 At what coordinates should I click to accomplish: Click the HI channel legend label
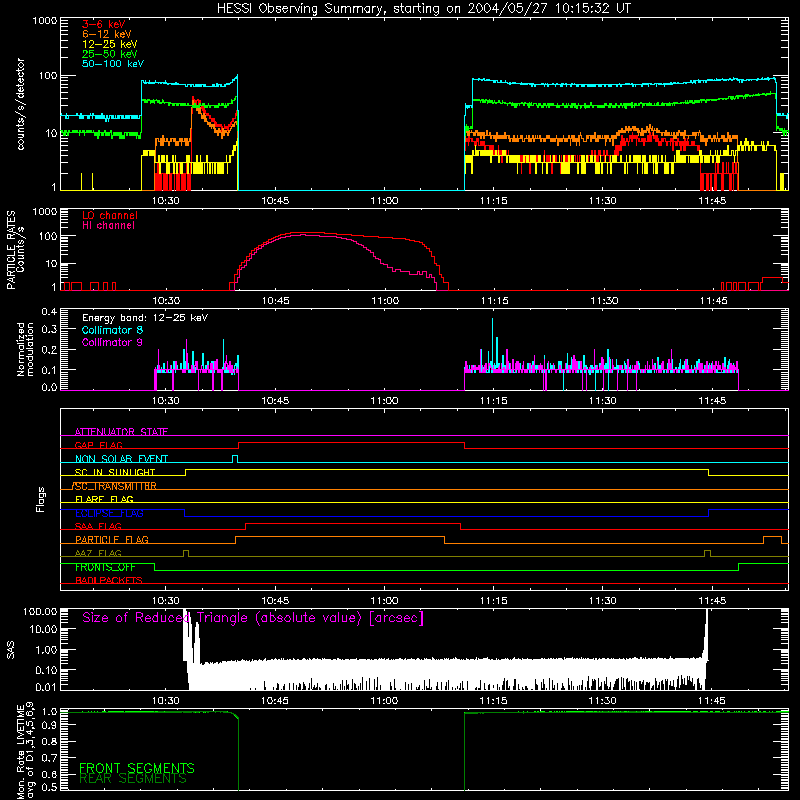pyautogui.click(x=109, y=226)
